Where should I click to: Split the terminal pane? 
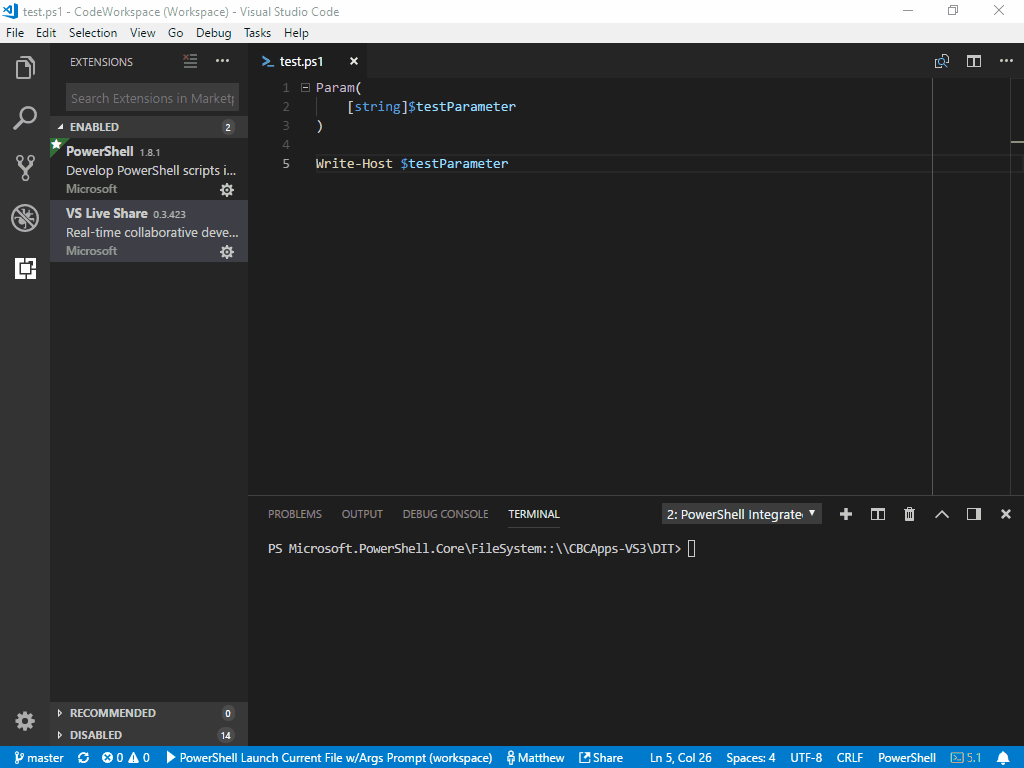click(x=878, y=515)
